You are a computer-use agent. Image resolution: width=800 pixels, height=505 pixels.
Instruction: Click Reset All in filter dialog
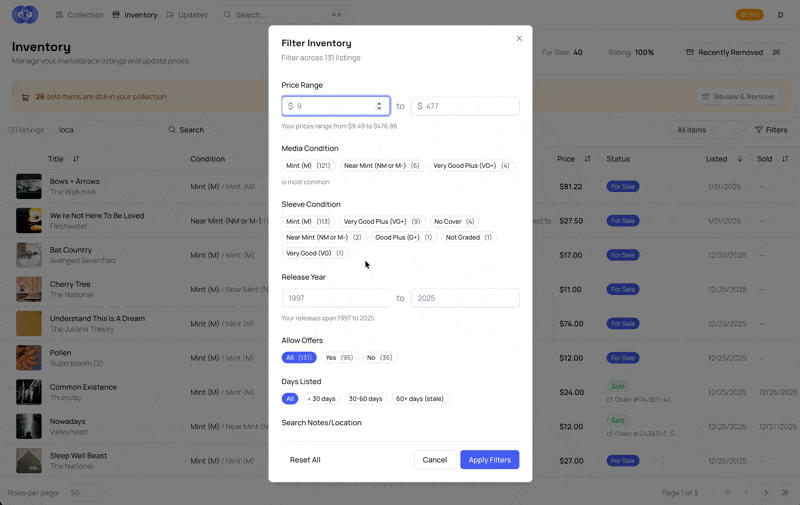tap(305, 460)
